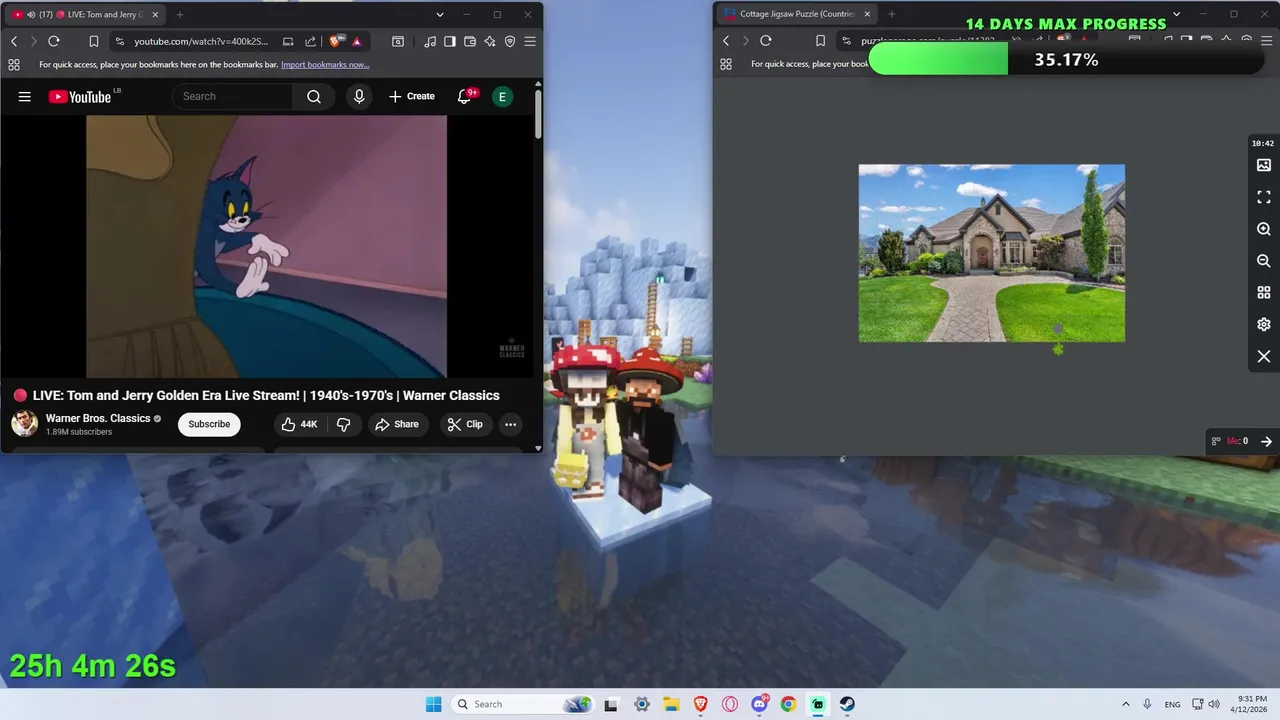Image resolution: width=1280 pixels, height=720 pixels.
Task: Click the Tom and Jerry video player
Action: 266,246
